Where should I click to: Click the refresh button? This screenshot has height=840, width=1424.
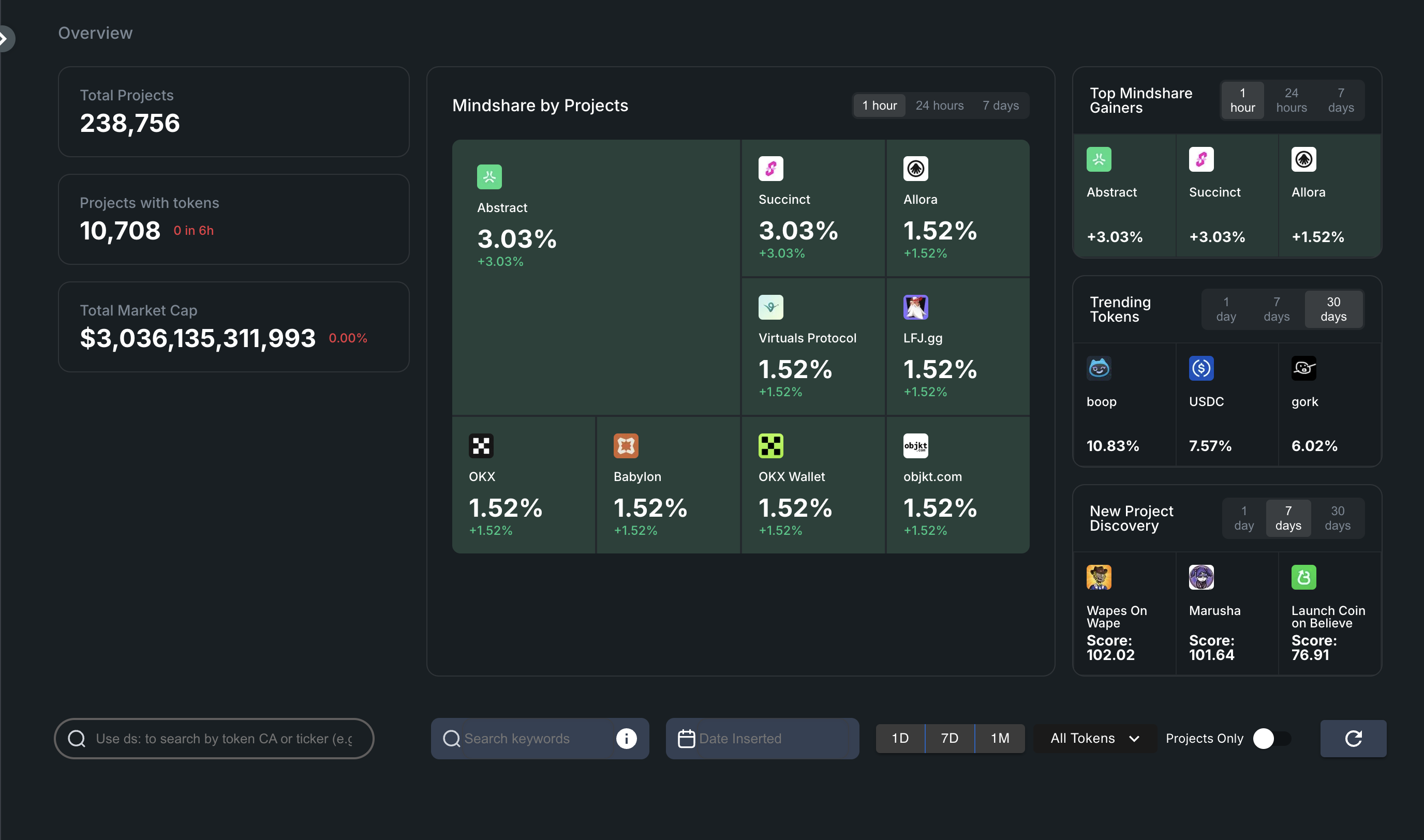(x=1353, y=738)
